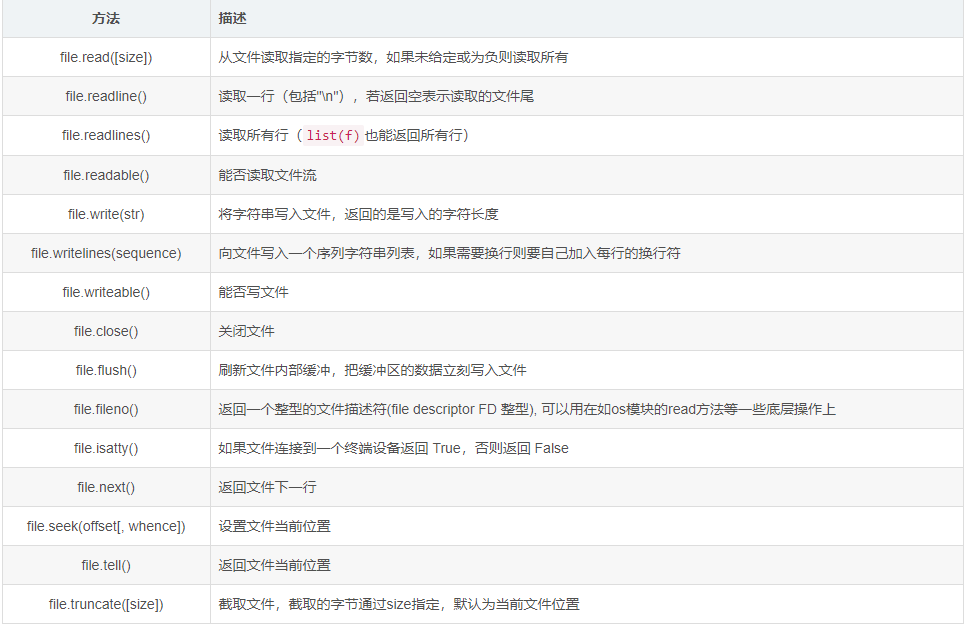Click the file.writeable() method cell
Screen dimensions: 965x625
point(106,292)
